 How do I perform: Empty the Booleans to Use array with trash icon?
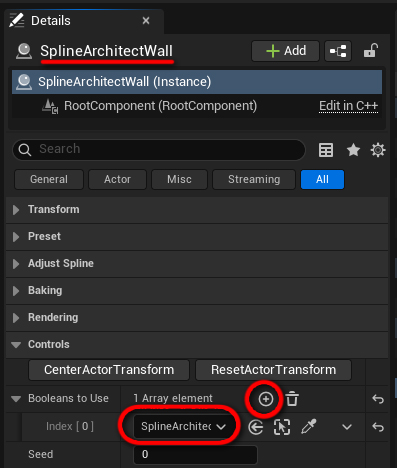(x=292, y=399)
